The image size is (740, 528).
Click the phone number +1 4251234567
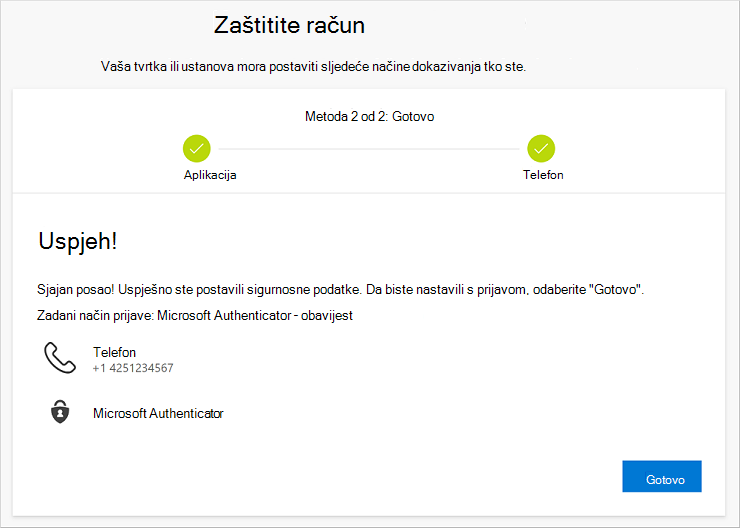click(133, 368)
